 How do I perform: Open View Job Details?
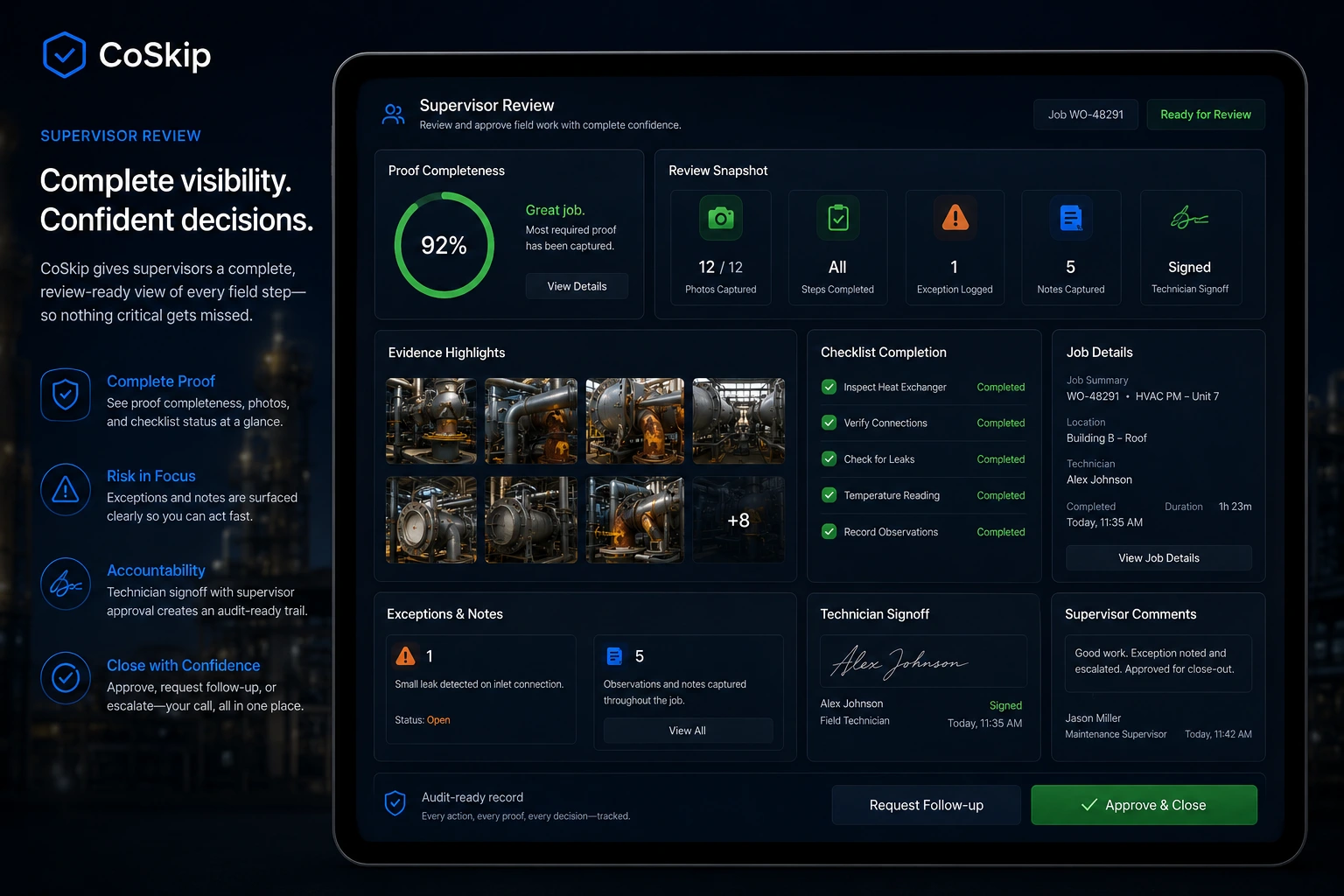coord(1158,558)
